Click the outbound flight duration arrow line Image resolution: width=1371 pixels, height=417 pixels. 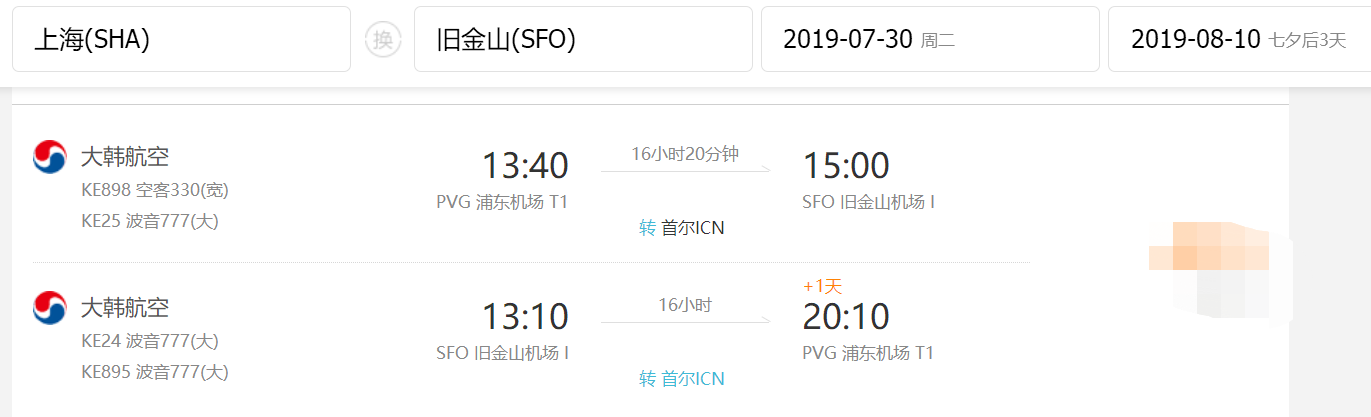tap(685, 171)
